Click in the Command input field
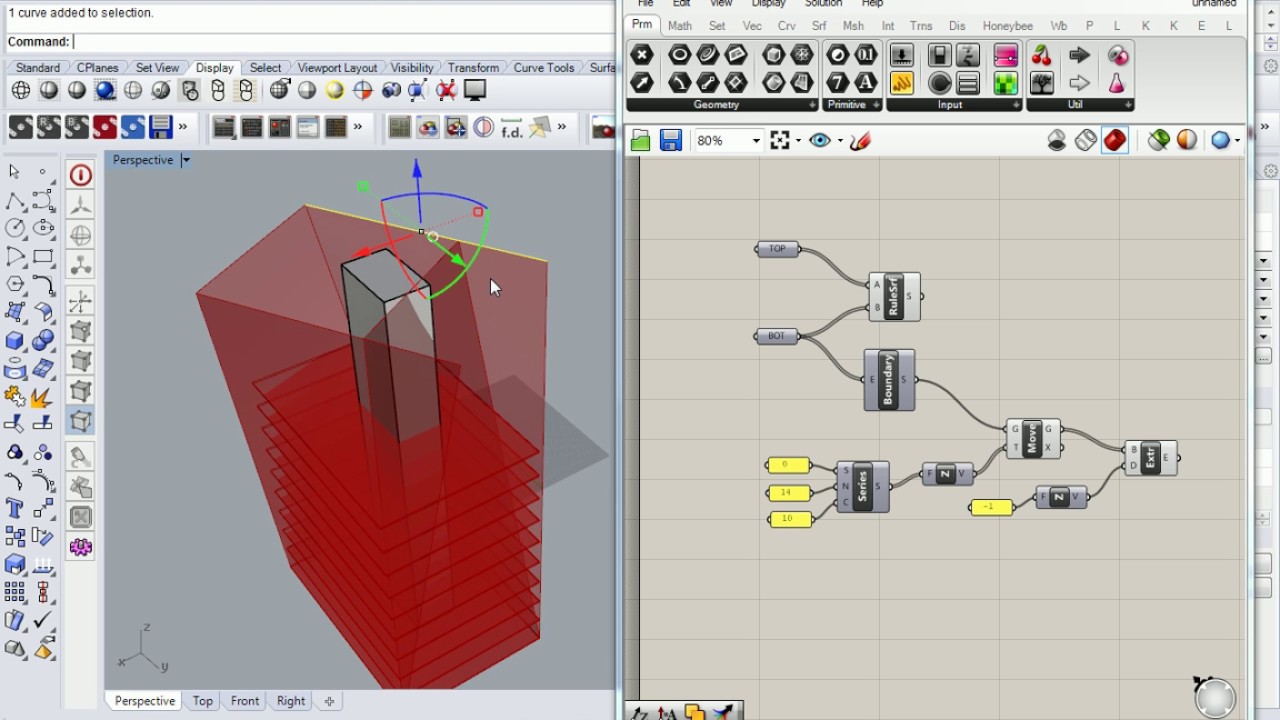Screen dimensions: 1280x720 tap(342, 42)
